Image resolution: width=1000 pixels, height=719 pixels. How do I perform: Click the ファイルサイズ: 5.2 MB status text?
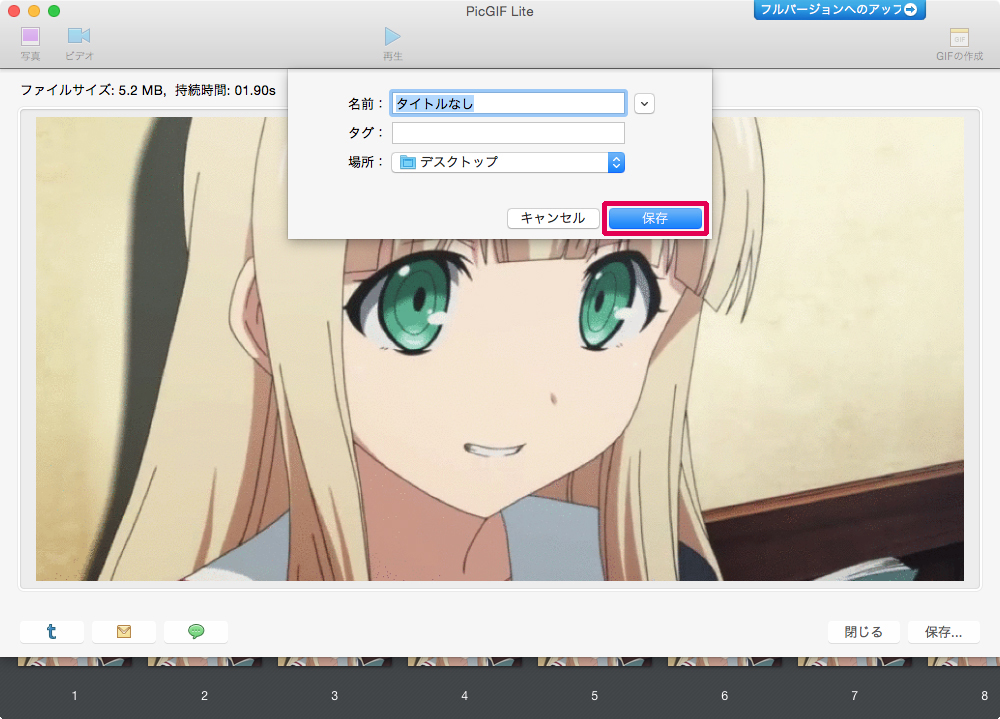tap(92, 90)
